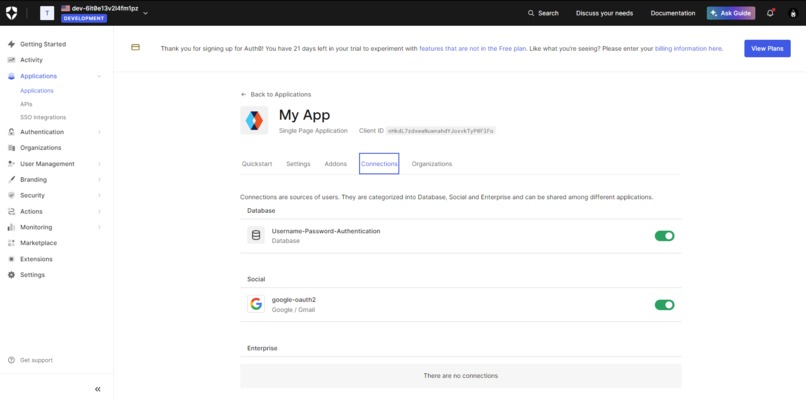Image resolution: width=806 pixels, height=401 pixels.
Task: Click the database cylinder icon
Action: [x=256, y=235]
